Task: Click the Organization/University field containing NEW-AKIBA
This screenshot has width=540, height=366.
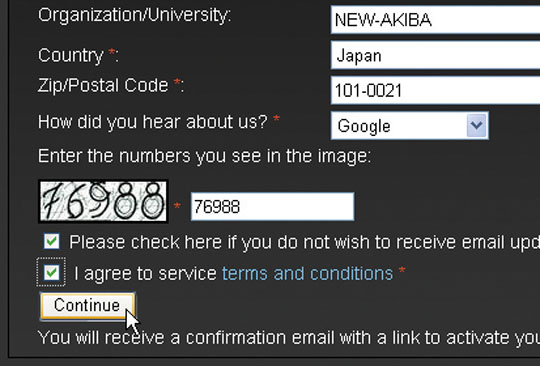Action: pyautogui.click(x=435, y=20)
